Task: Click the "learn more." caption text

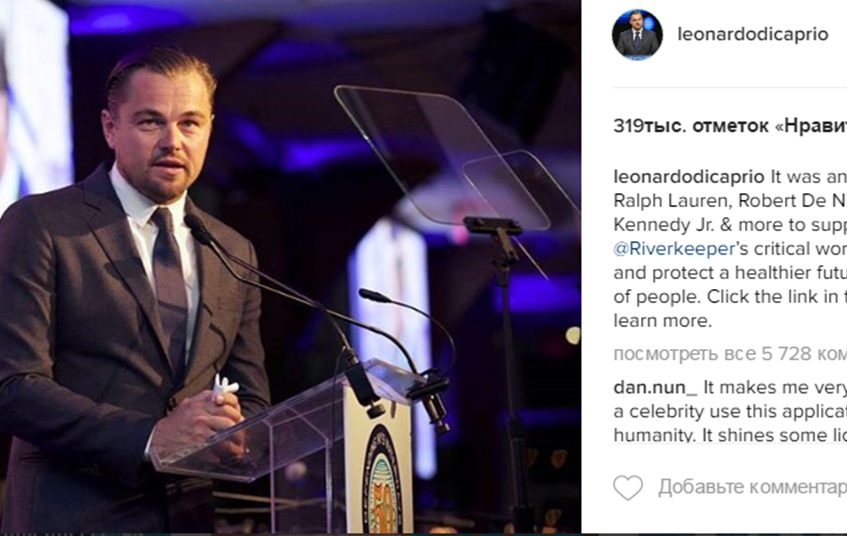Action: click(x=663, y=320)
